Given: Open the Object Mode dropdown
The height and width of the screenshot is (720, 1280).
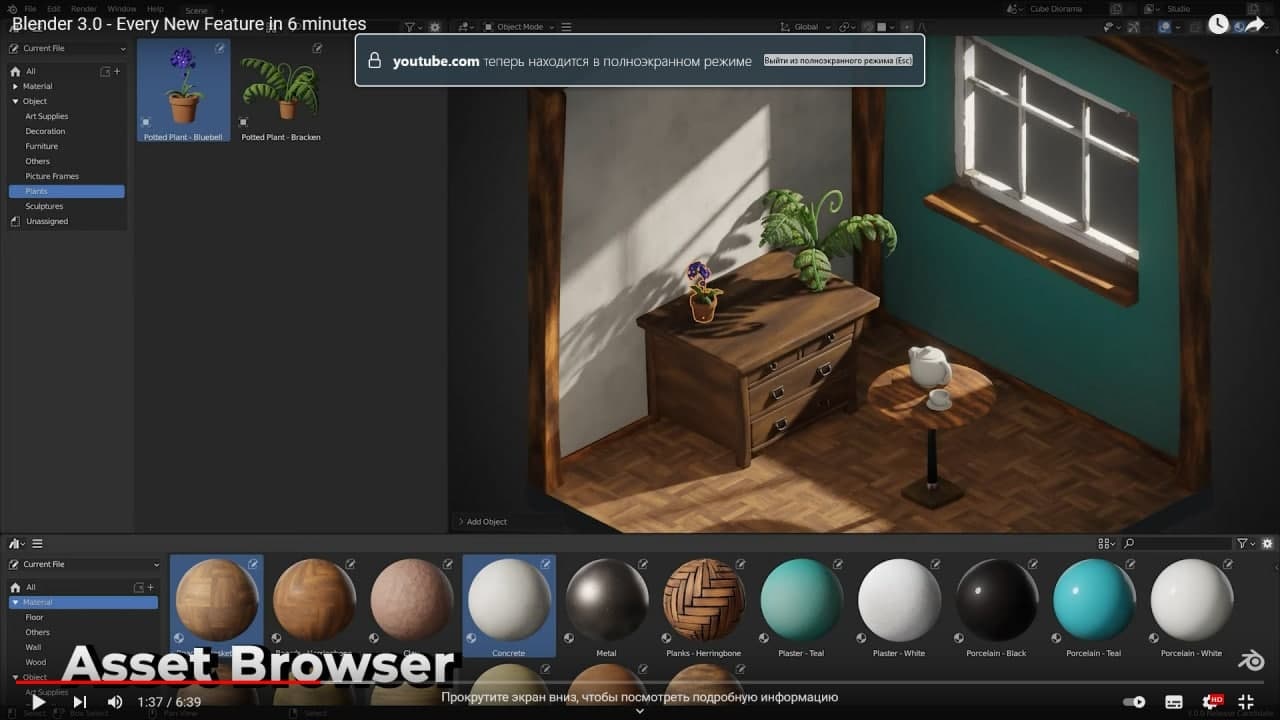Looking at the screenshot, I should click(x=521, y=27).
